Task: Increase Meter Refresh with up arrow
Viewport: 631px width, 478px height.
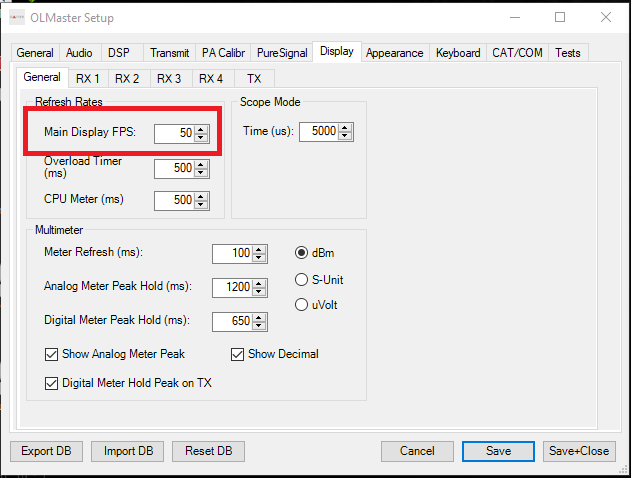Action: 259,249
